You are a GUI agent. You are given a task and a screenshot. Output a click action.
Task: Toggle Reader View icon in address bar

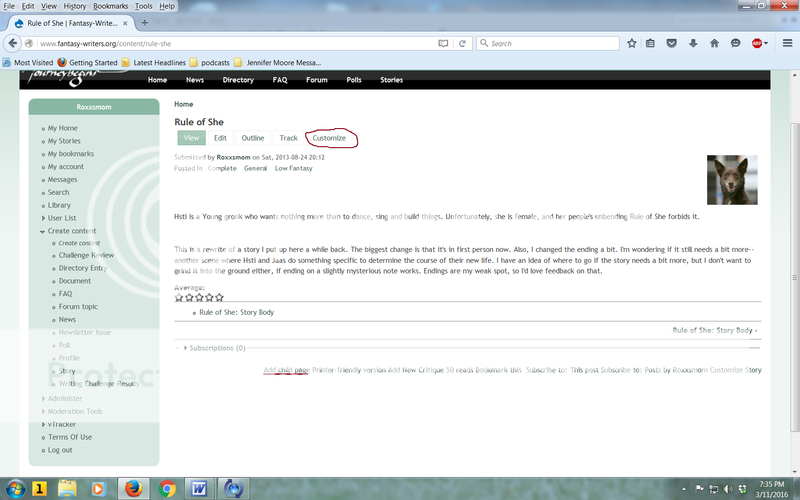(x=443, y=43)
